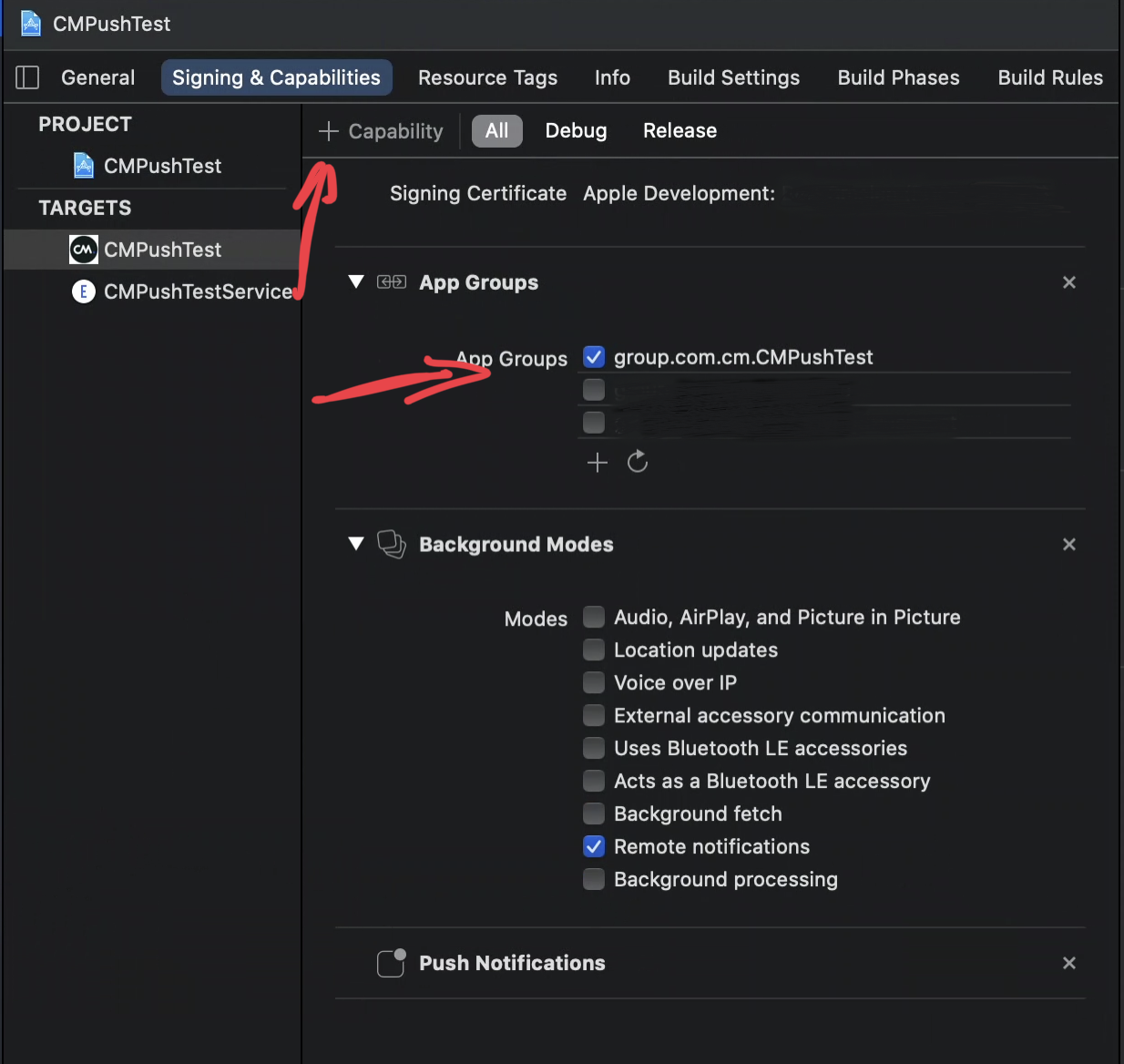Collapse the App Groups section
1124x1064 pixels.
[356, 281]
